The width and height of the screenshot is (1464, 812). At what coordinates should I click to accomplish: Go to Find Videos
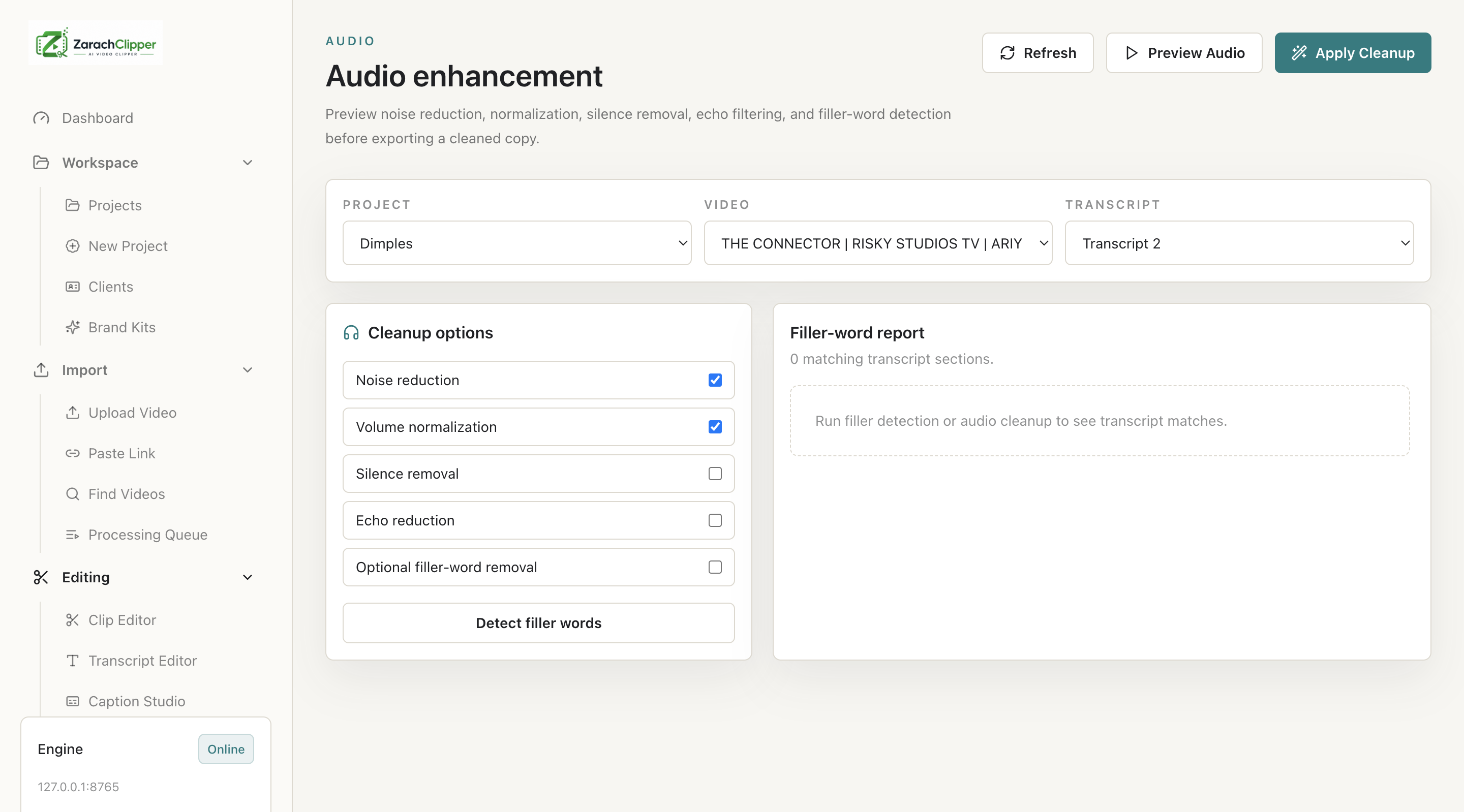tap(127, 494)
